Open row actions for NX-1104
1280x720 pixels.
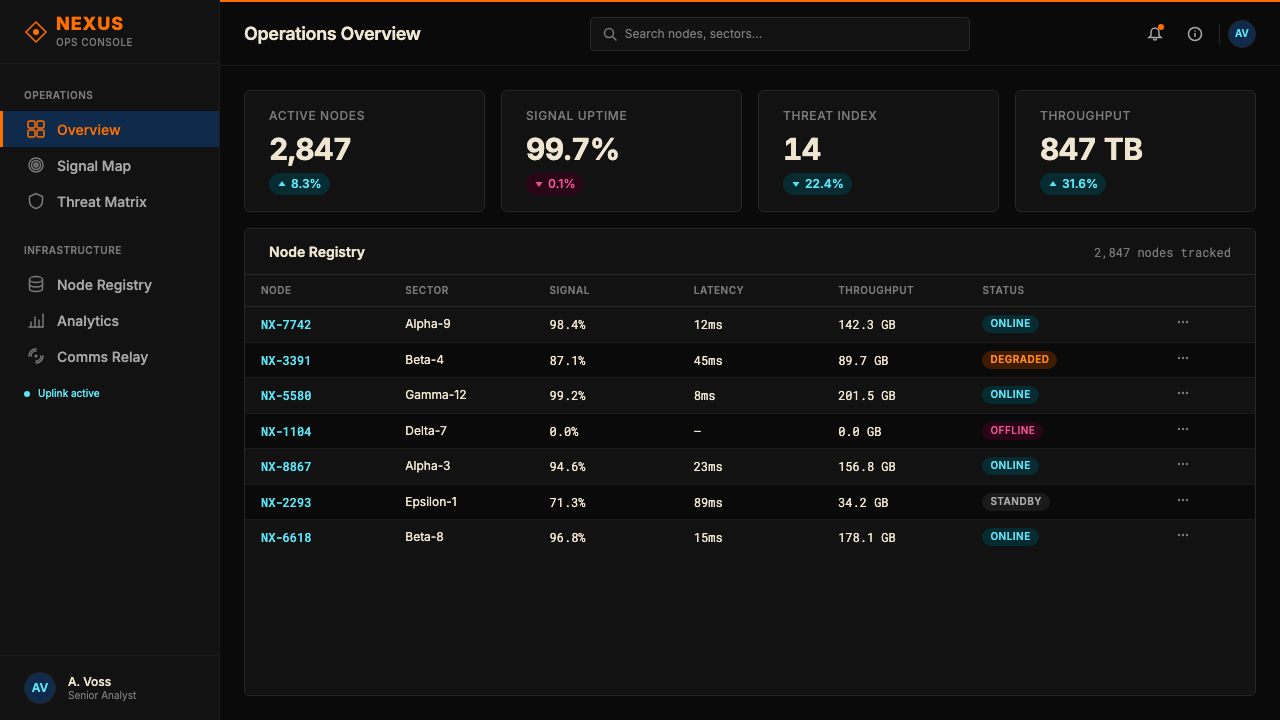pos(1183,429)
